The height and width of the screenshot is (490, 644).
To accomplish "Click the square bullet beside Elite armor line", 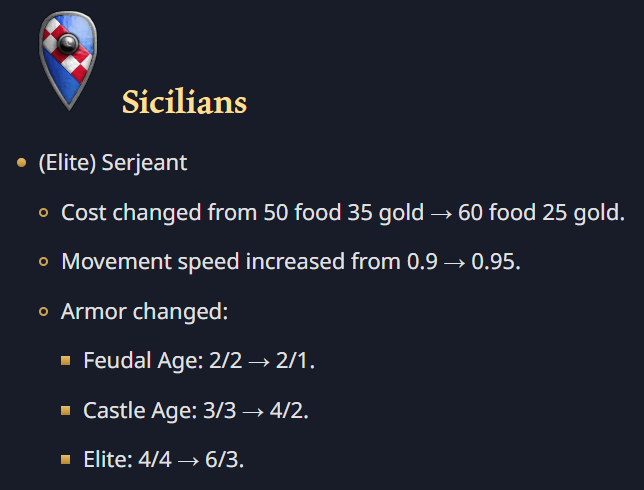I will click(66, 460).
